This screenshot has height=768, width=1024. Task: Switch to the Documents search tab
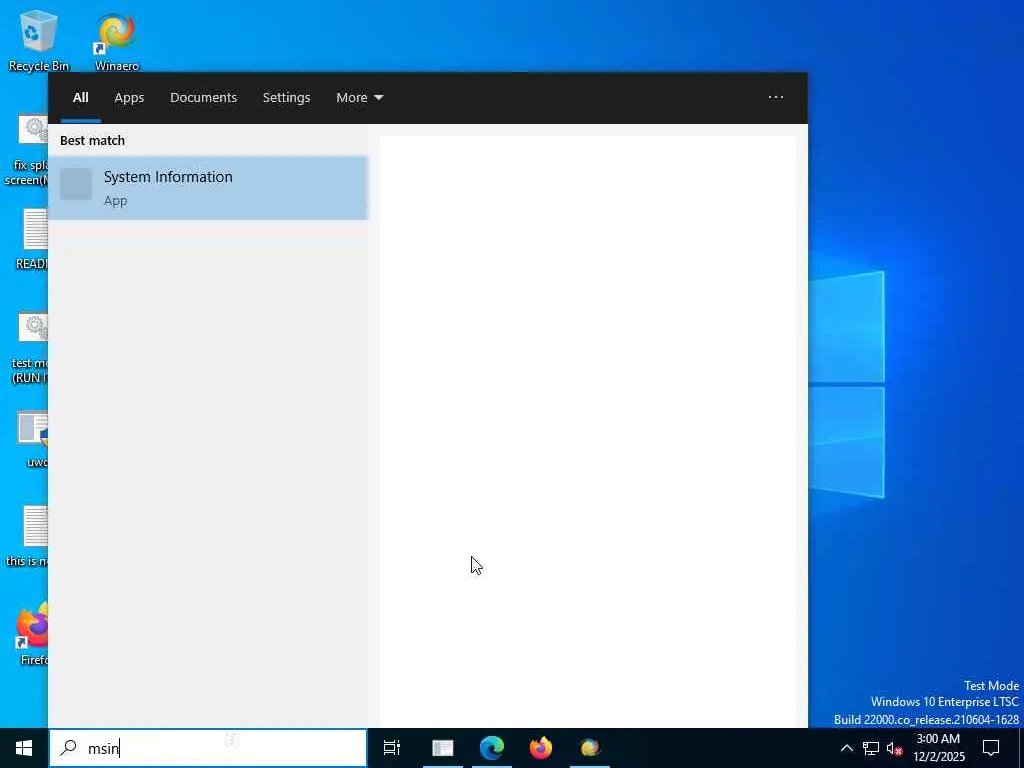click(203, 97)
